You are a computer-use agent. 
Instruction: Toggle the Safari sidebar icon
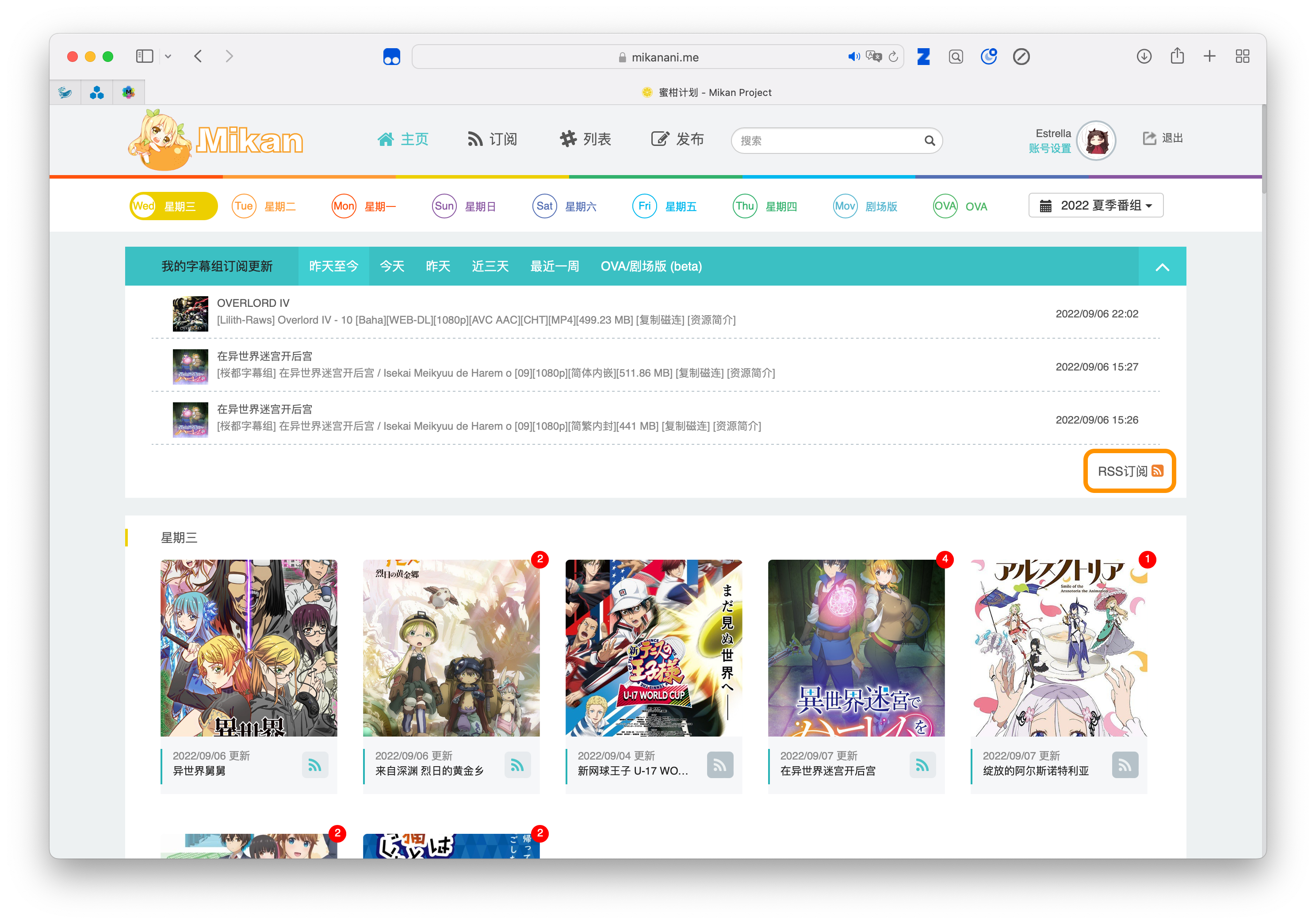(145, 56)
